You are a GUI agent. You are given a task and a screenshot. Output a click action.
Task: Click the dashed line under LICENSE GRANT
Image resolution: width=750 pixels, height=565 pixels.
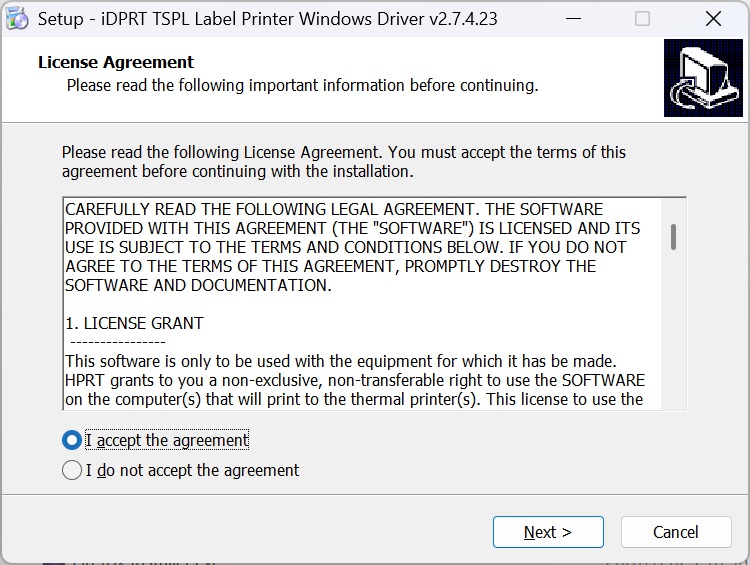tap(118, 342)
